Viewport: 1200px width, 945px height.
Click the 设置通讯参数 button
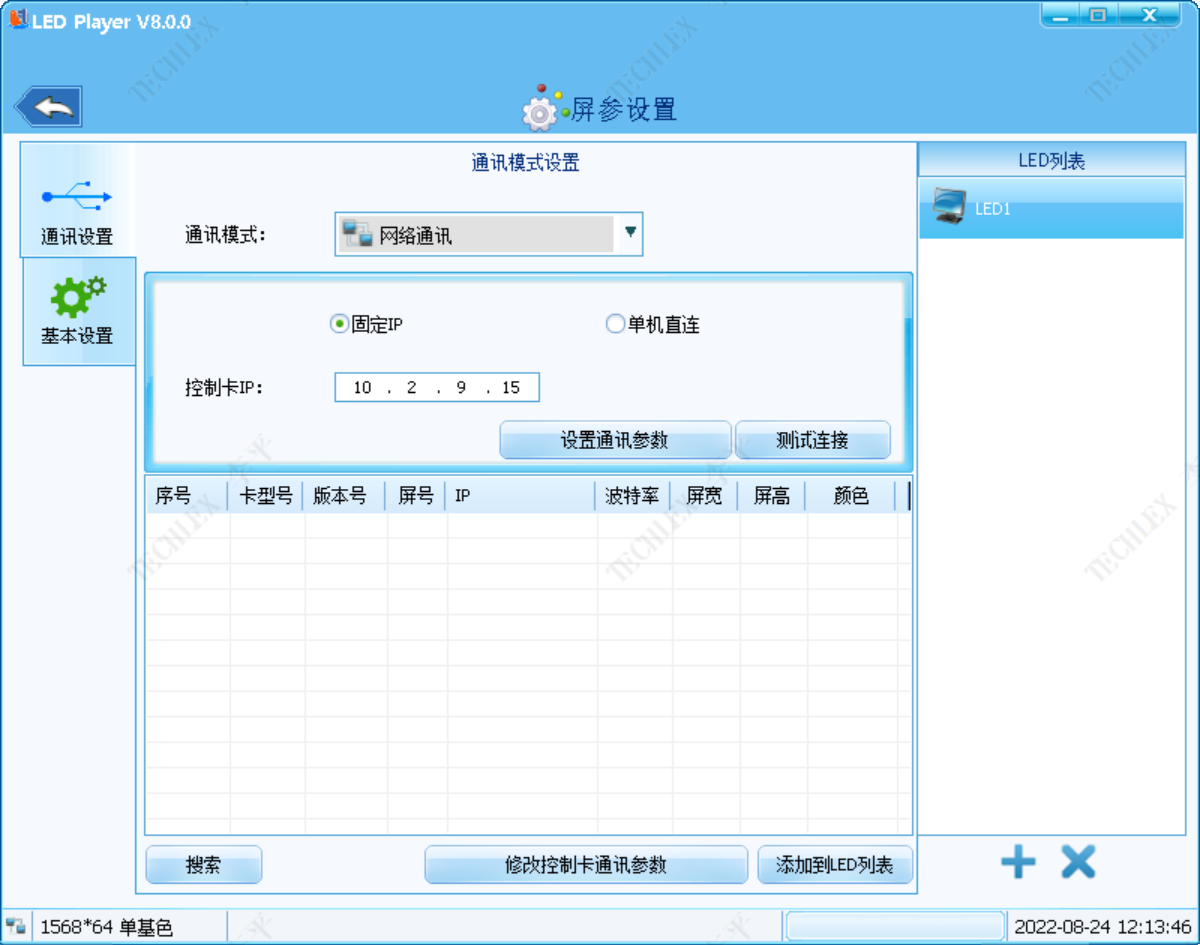pyautogui.click(x=615, y=440)
